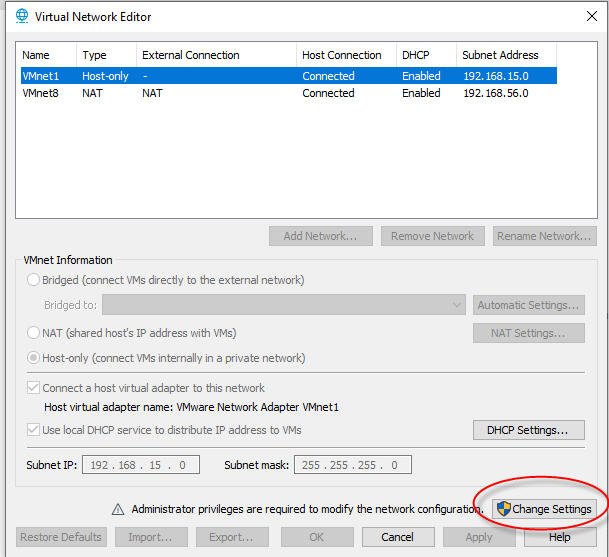The width and height of the screenshot is (609, 557).
Task: Toggle Use local DHCP service checkbox
Action: coord(32,430)
